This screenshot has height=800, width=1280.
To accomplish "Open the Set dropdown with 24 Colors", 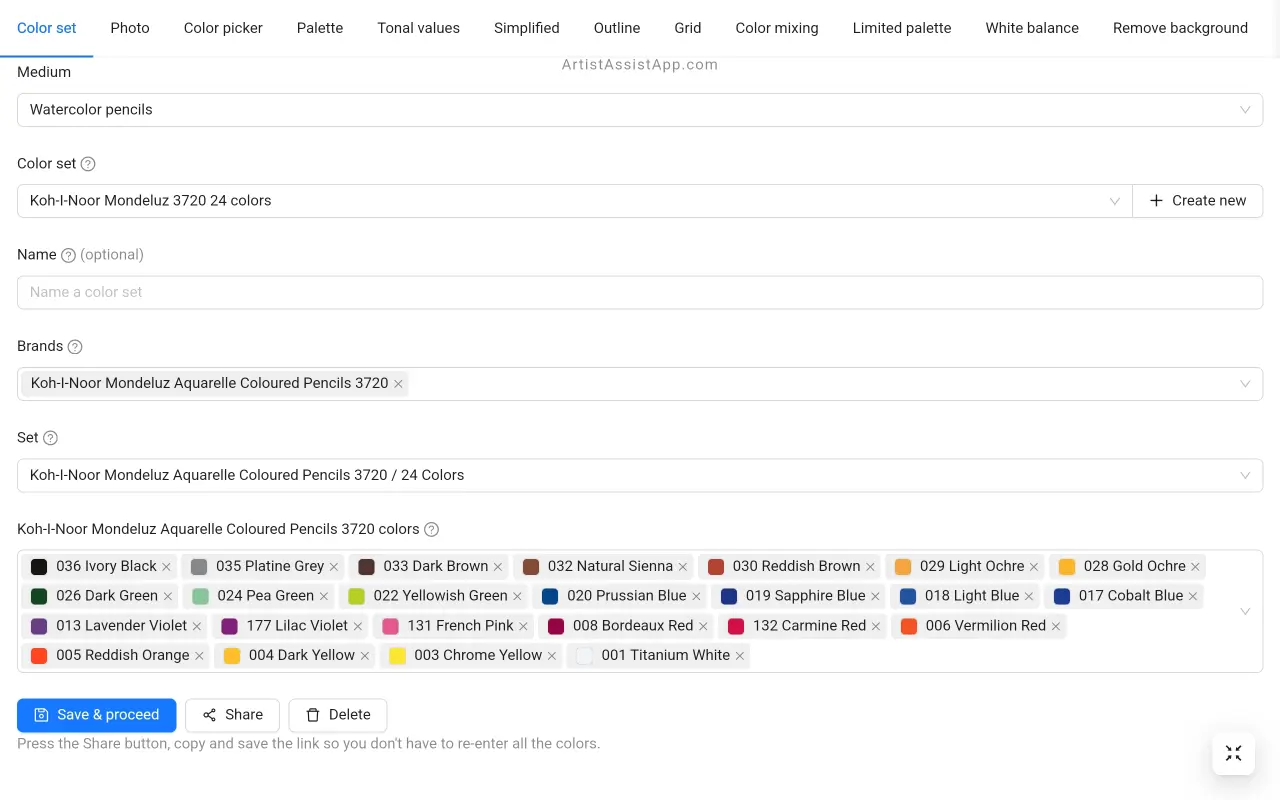I will click(x=640, y=475).
